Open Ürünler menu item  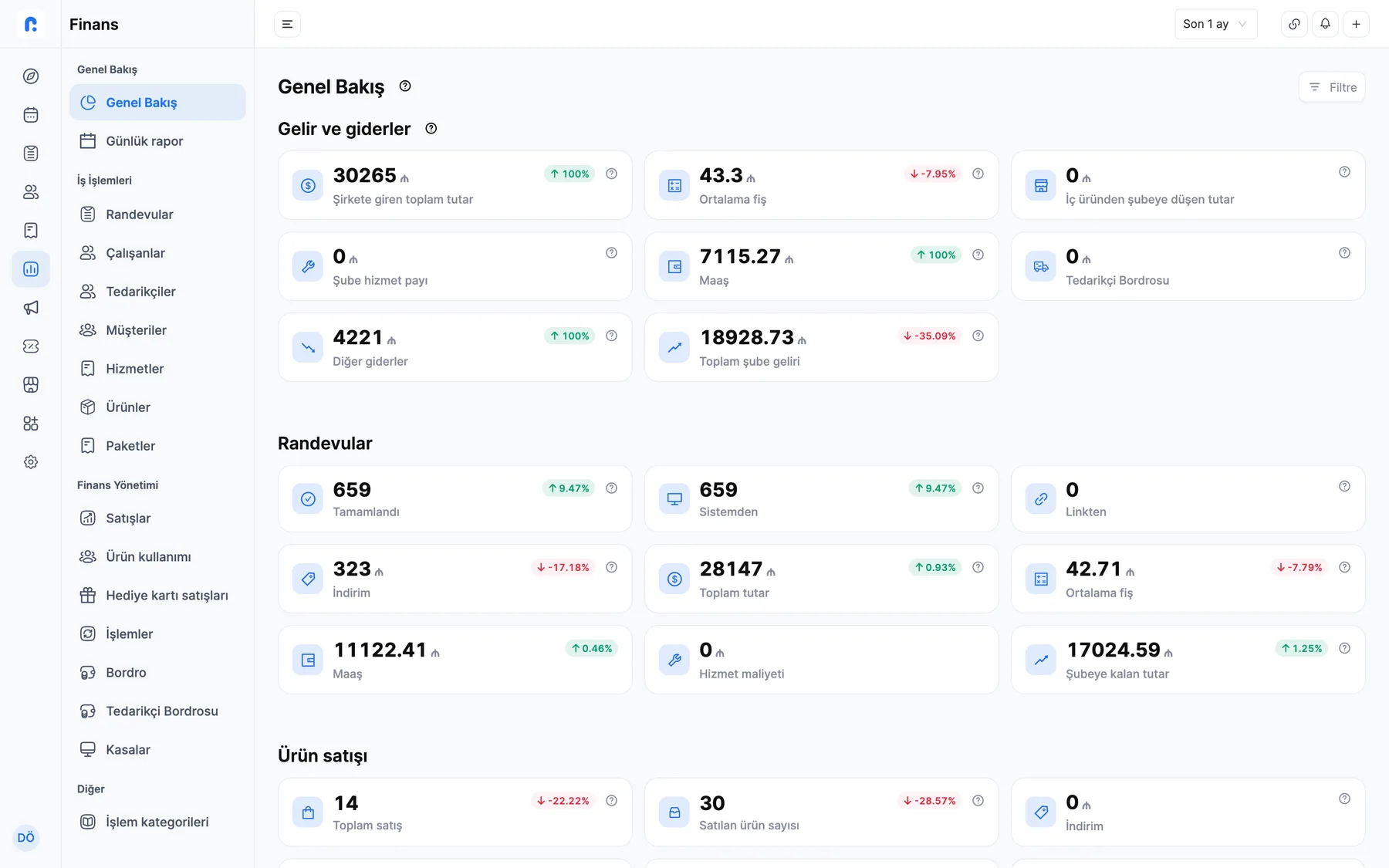[157, 407]
